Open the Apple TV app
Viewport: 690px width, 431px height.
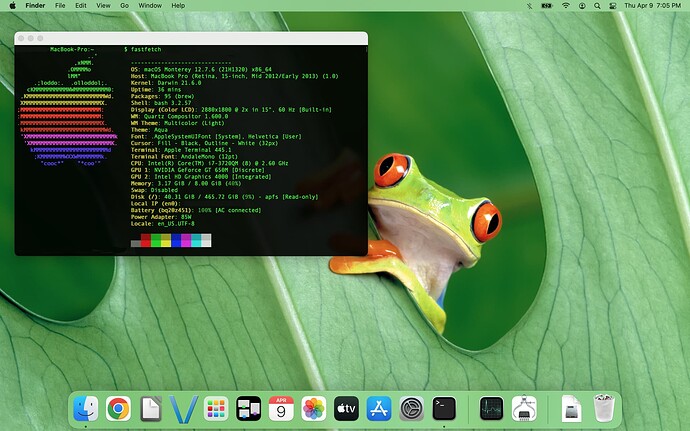point(346,409)
